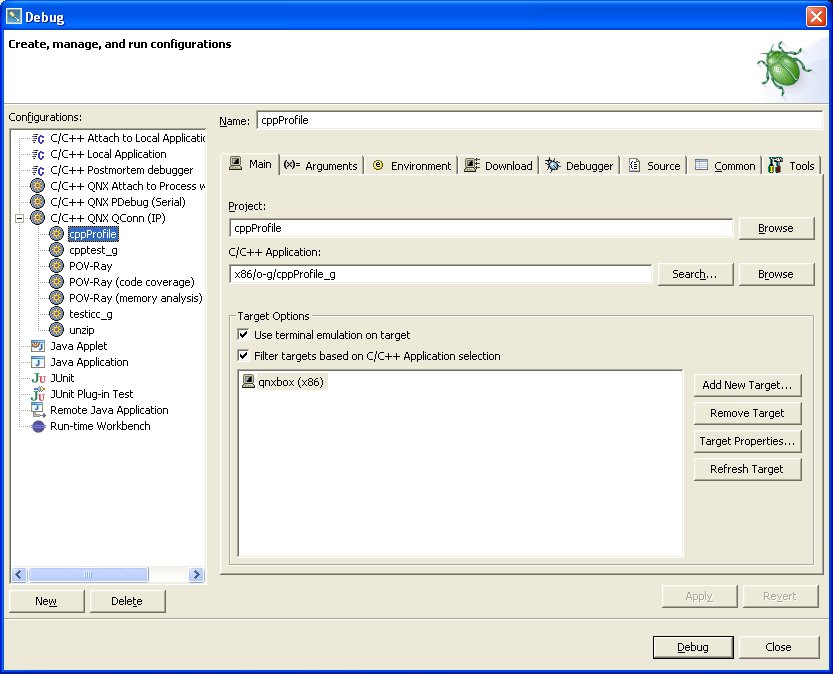Collapse the C/C++ QNX QConn (IP) branch

18,217
